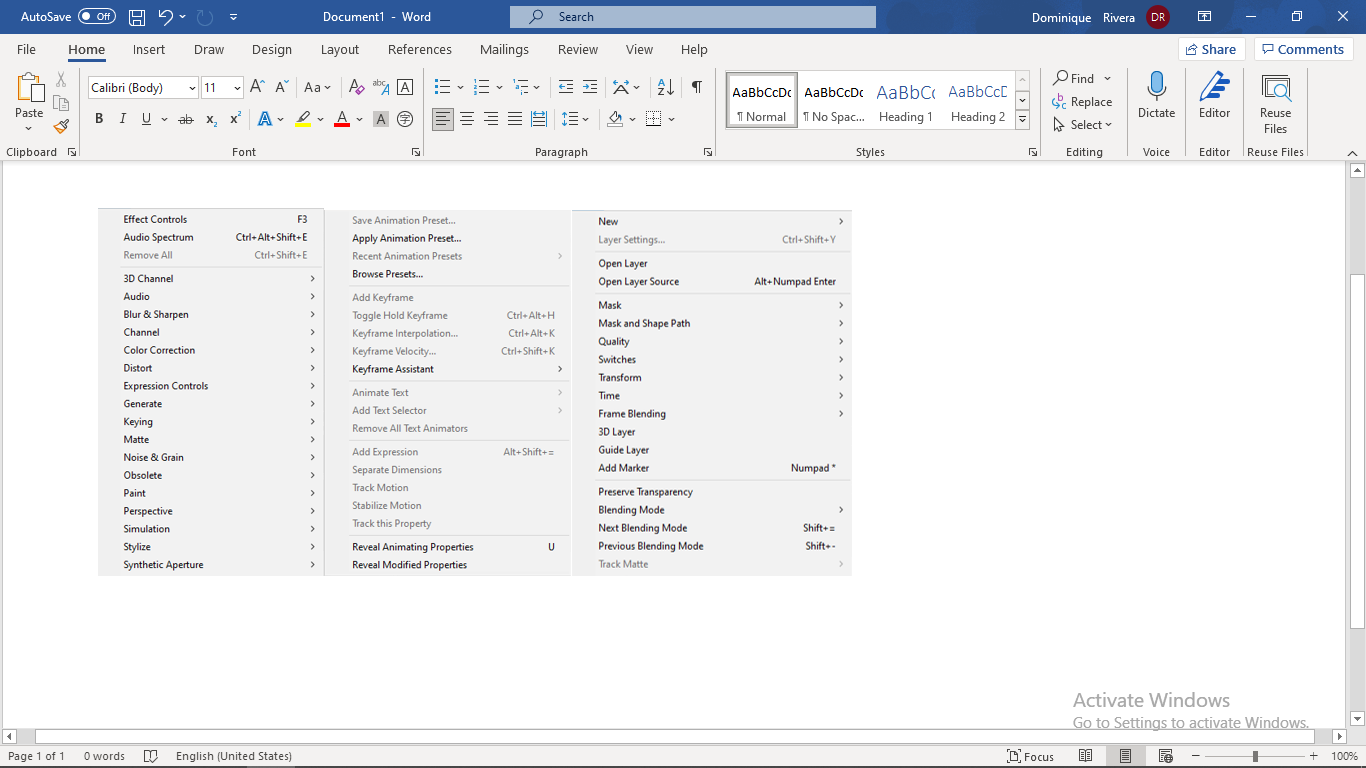This screenshot has width=1366, height=768.
Task: Open the font size dropdown
Action: [237, 88]
